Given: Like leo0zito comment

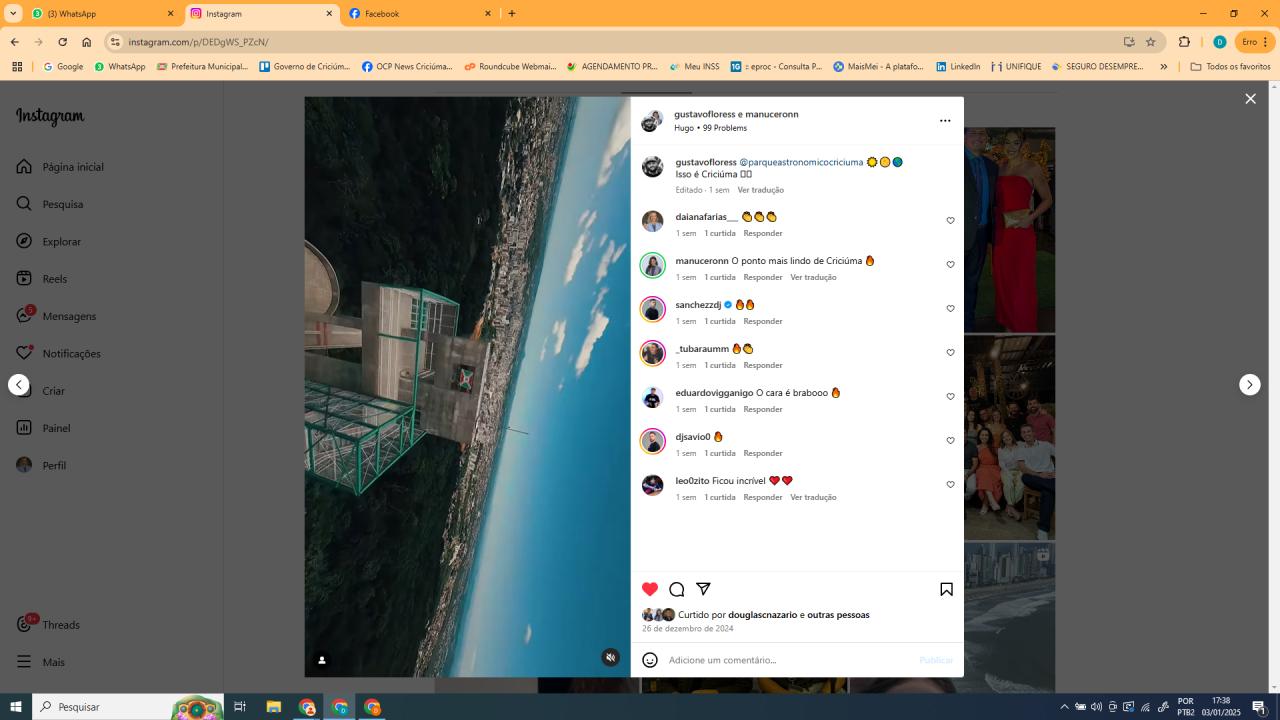Looking at the screenshot, I should [950, 485].
